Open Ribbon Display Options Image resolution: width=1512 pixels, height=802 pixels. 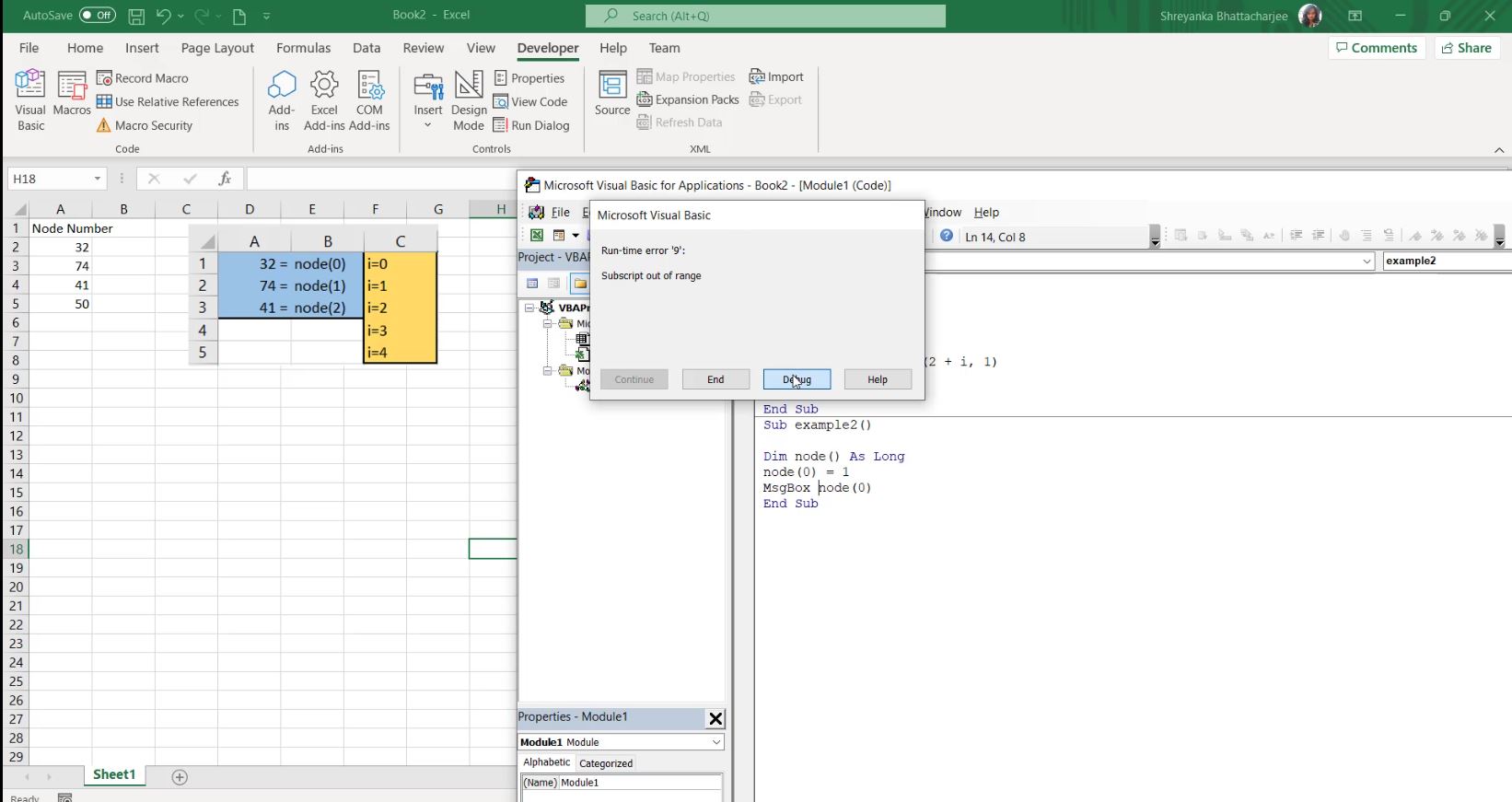click(1355, 16)
